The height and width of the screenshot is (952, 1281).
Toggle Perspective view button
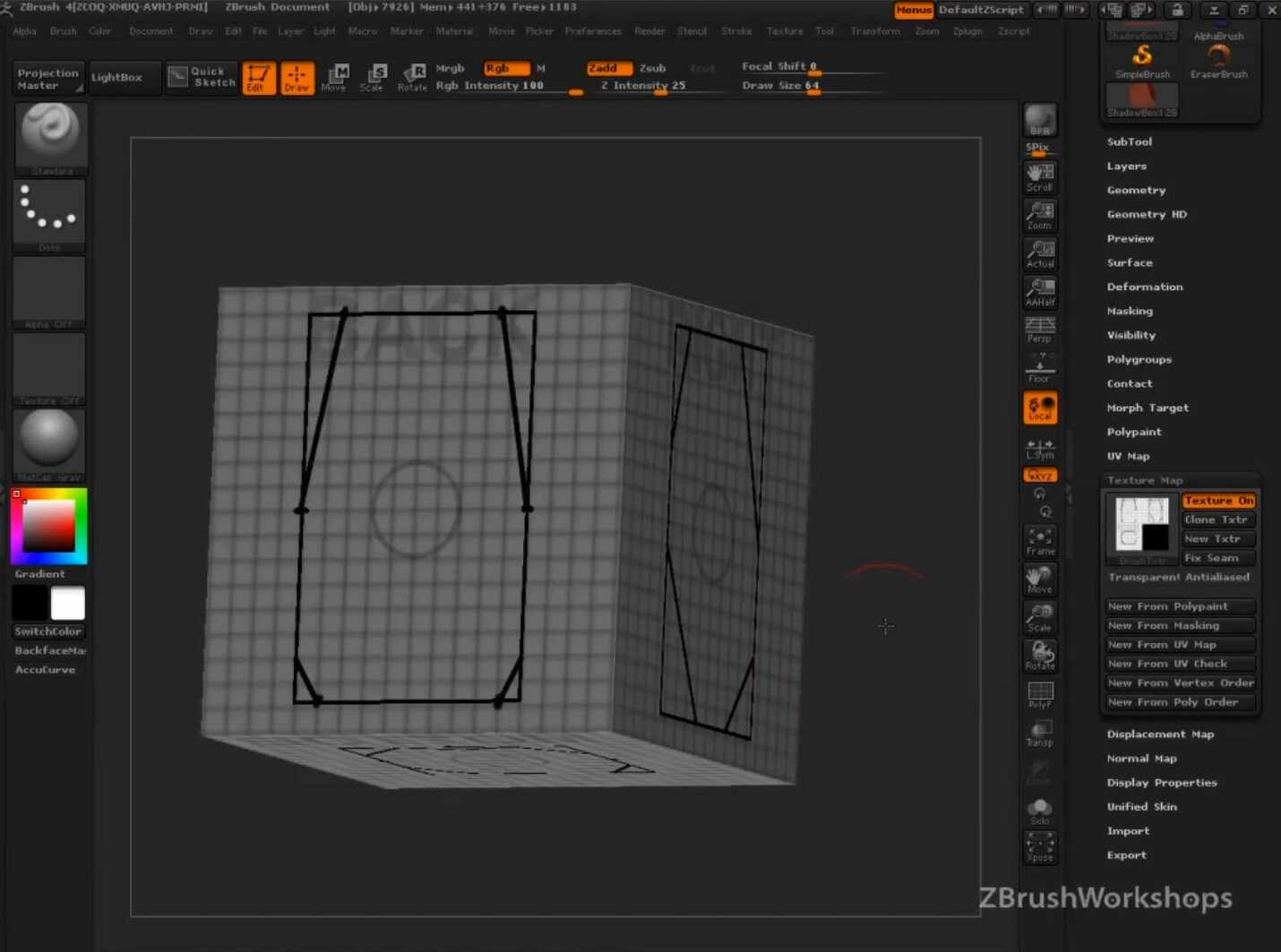[1040, 330]
